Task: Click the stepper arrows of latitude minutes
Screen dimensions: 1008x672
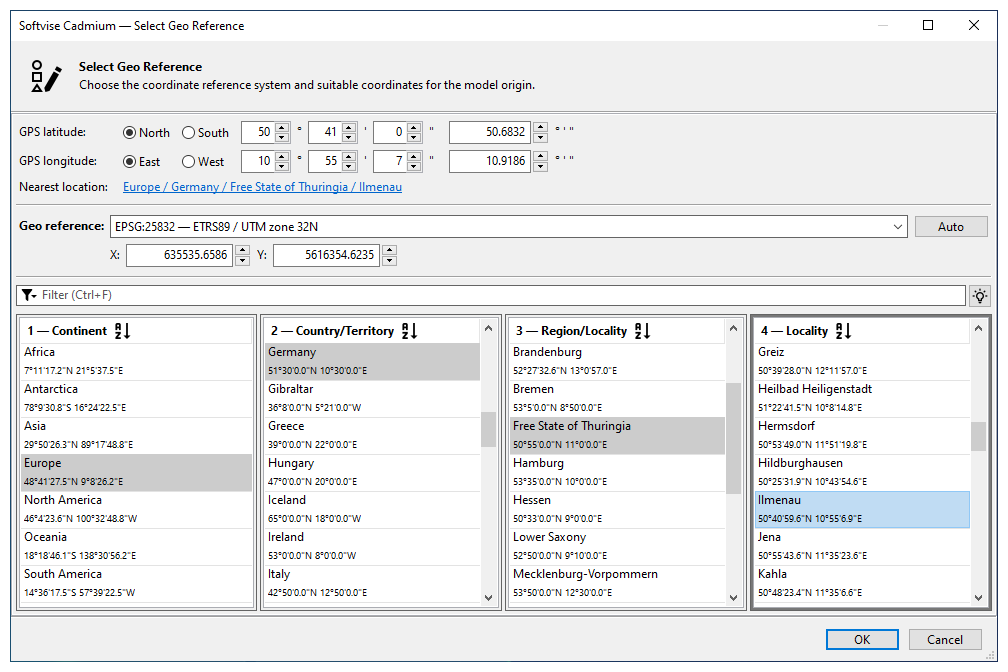Action: coord(349,132)
